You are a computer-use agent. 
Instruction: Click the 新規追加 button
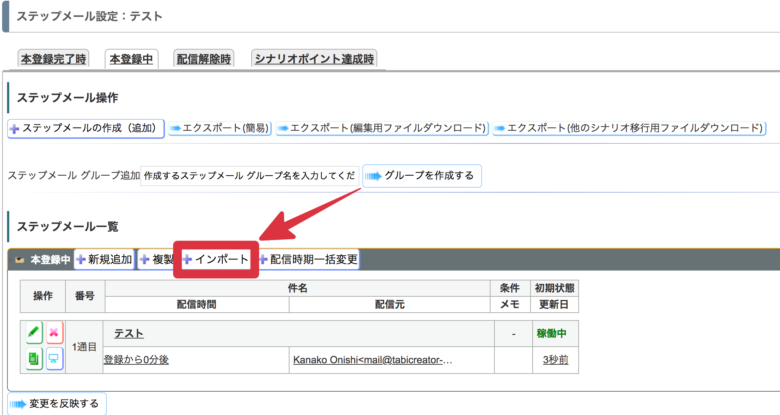104,259
